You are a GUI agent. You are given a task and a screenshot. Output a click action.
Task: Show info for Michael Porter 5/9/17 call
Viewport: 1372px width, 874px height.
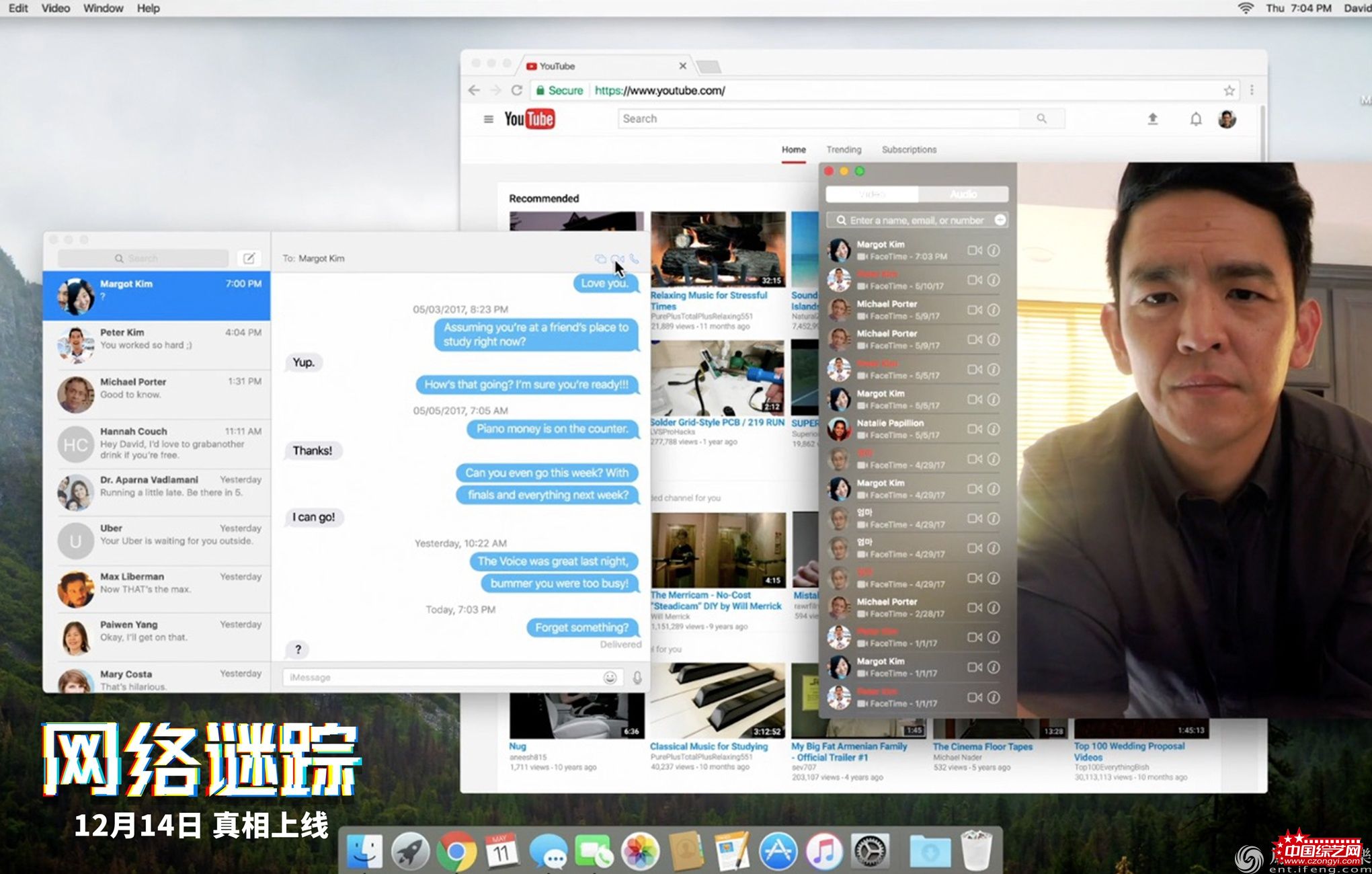[x=994, y=310]
